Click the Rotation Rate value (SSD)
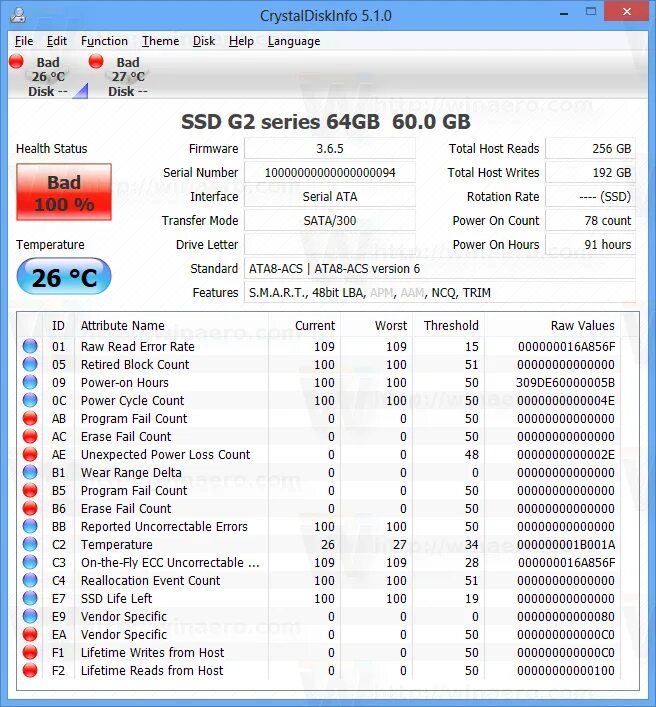Viewport: 656px width, 707px height. [590, 197]
